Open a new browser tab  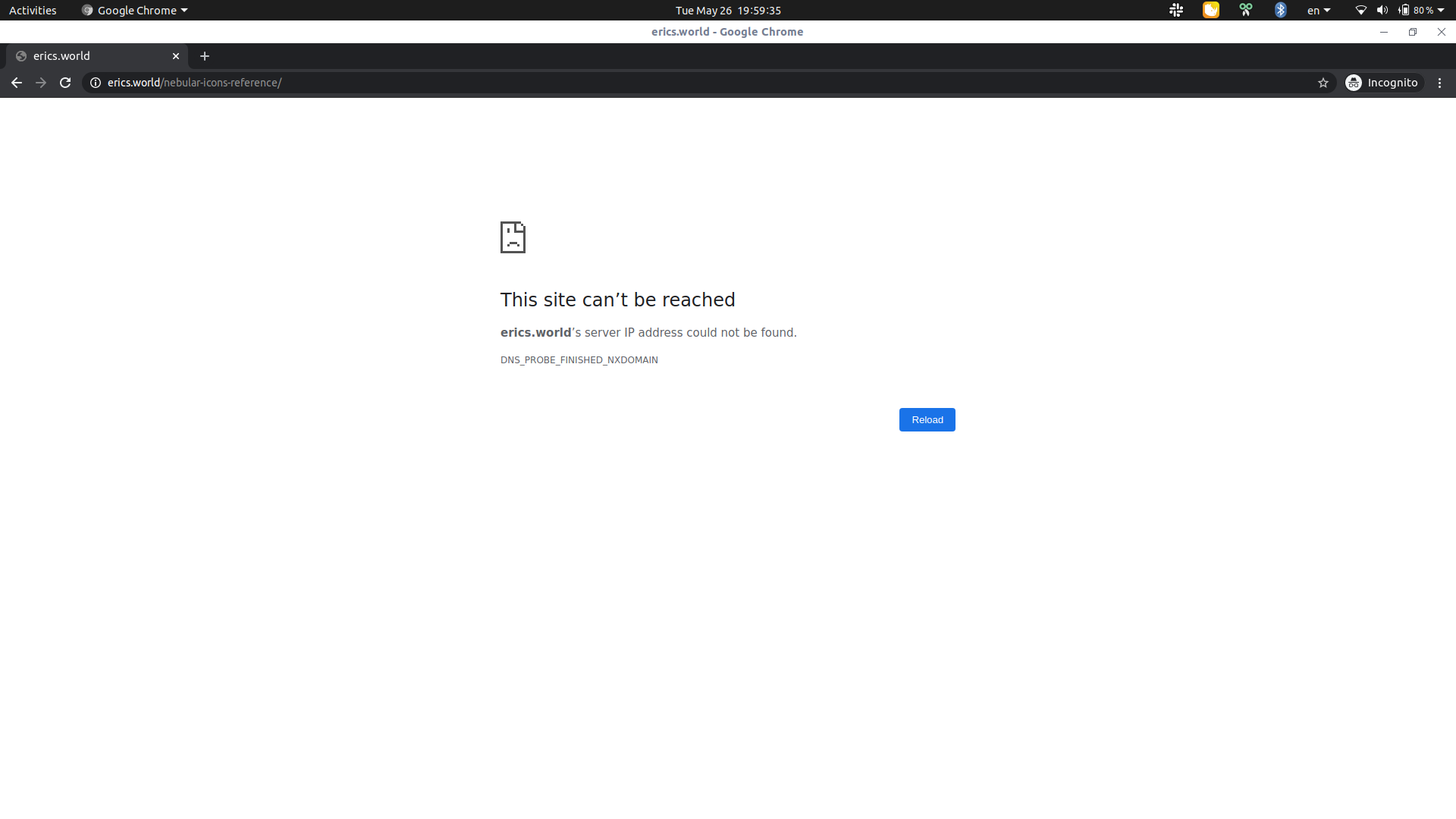[204, 55]
